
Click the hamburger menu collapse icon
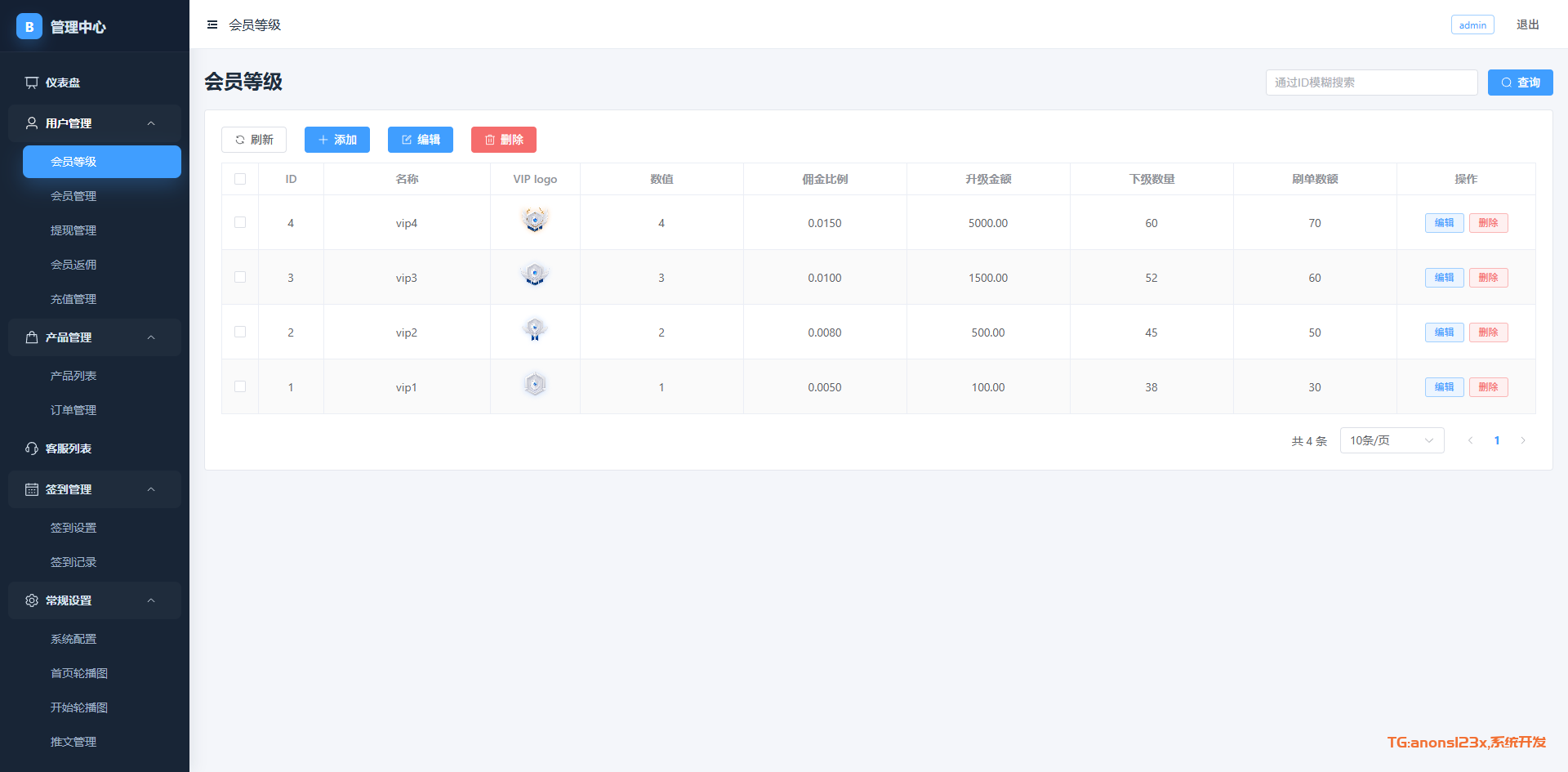[212, 25]
